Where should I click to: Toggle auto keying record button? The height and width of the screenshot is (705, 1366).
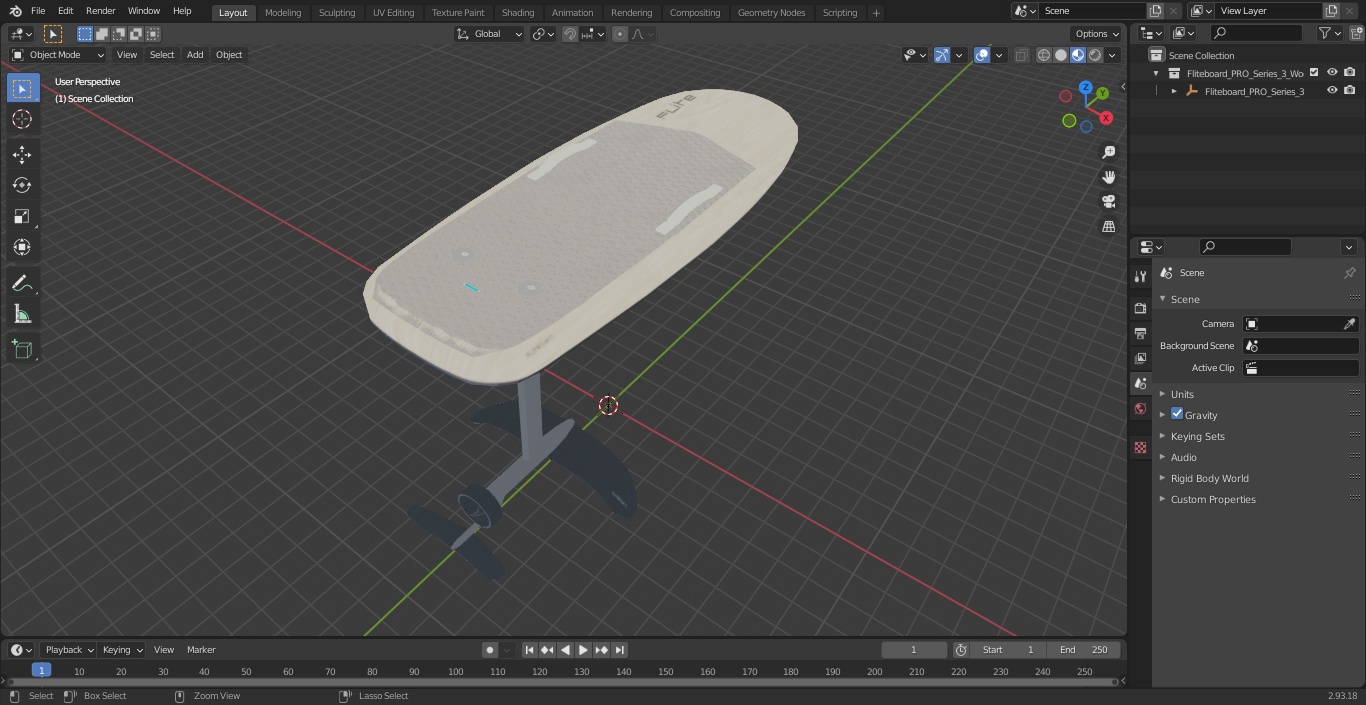489,650
